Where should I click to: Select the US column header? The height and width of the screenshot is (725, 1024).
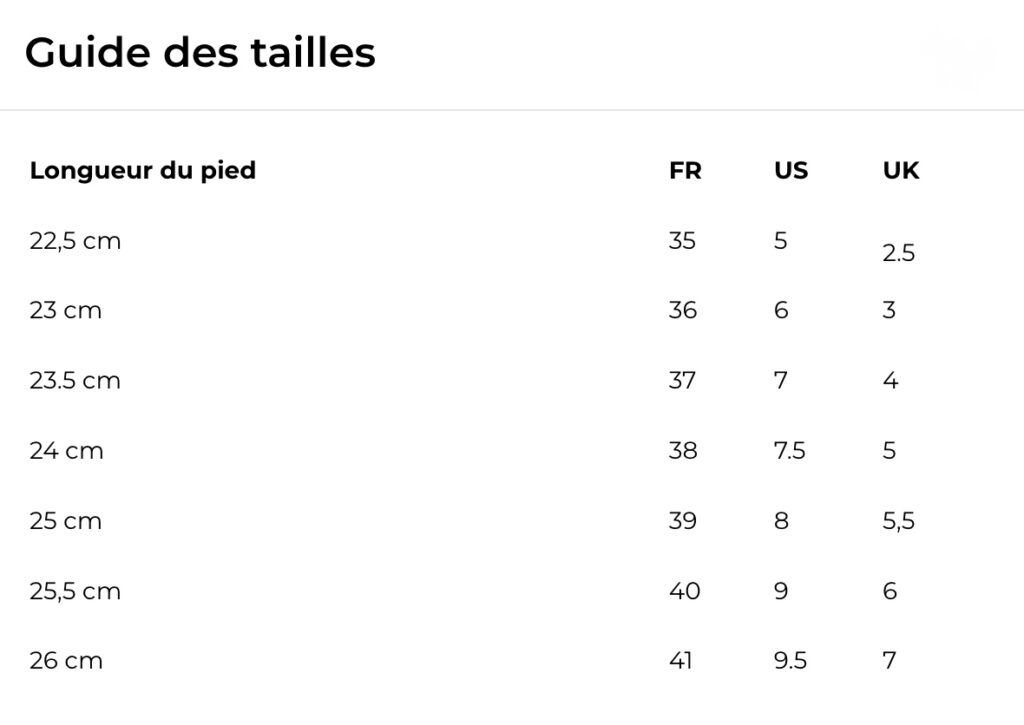(790, 171)
